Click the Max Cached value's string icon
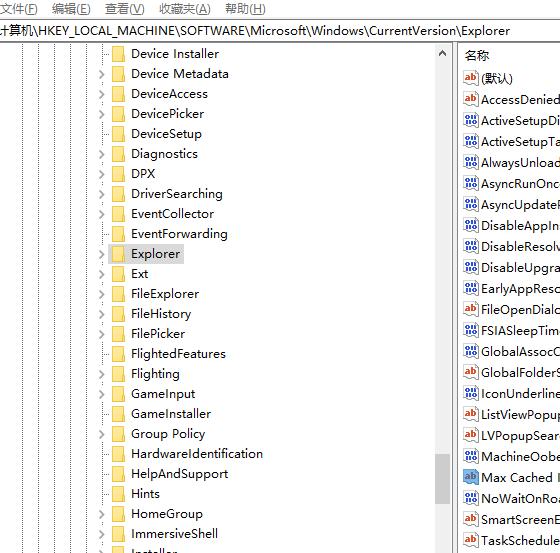 [470, 477]
